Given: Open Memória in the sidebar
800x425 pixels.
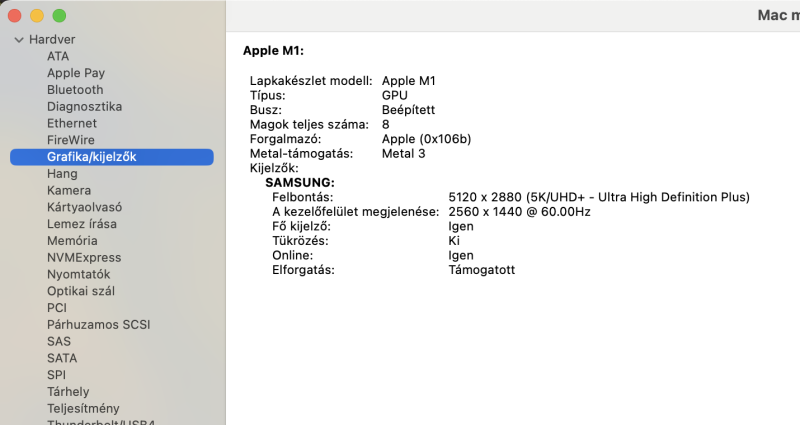Looking at the screenshot, I should (72, 241).
